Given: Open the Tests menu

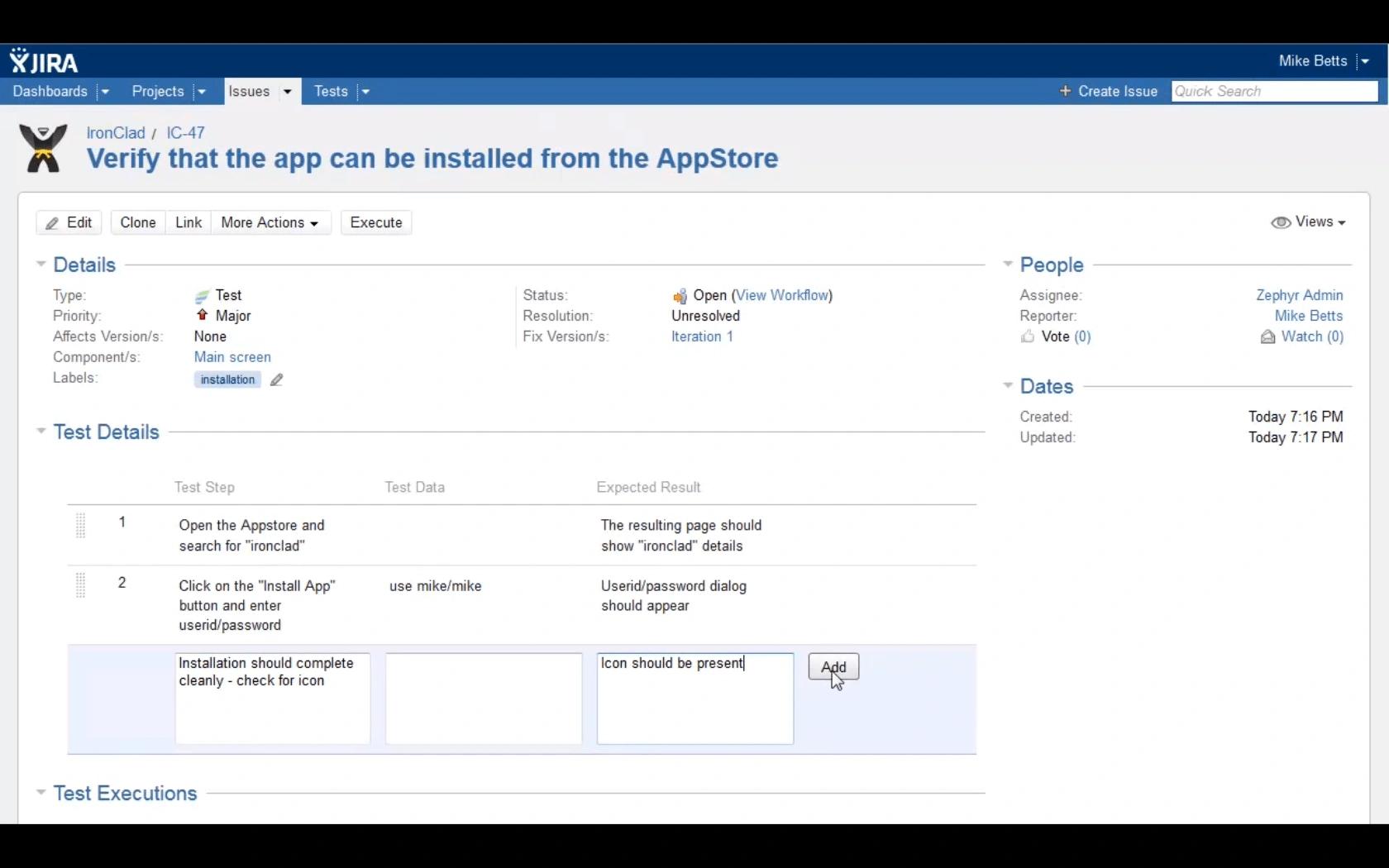Looking at the screenshot, I should pyautogui.click(x=331, y=91).
